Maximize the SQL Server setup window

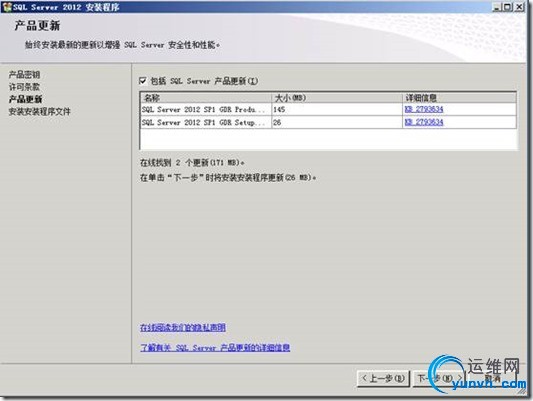tap(508, 7)
